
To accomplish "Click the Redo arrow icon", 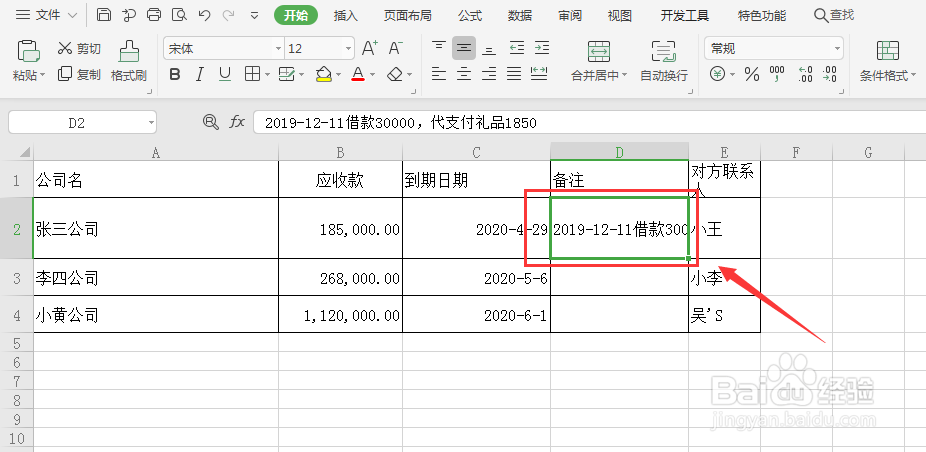I will tap(229, 15).
